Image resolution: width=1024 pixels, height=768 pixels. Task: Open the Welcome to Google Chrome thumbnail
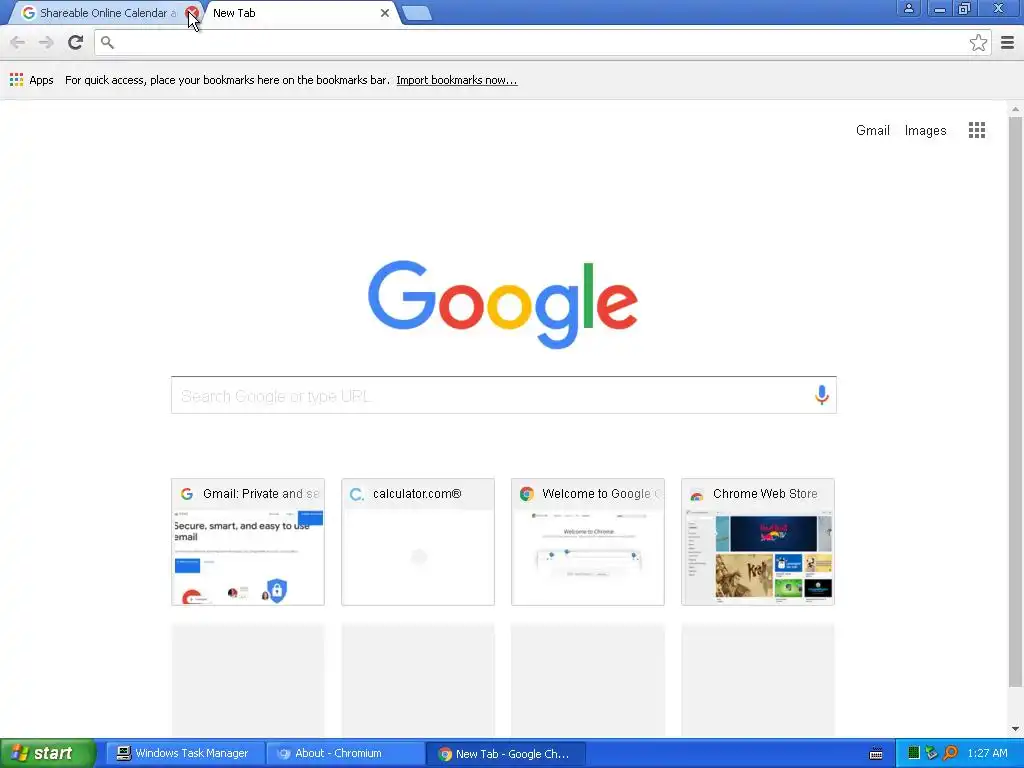588,542
